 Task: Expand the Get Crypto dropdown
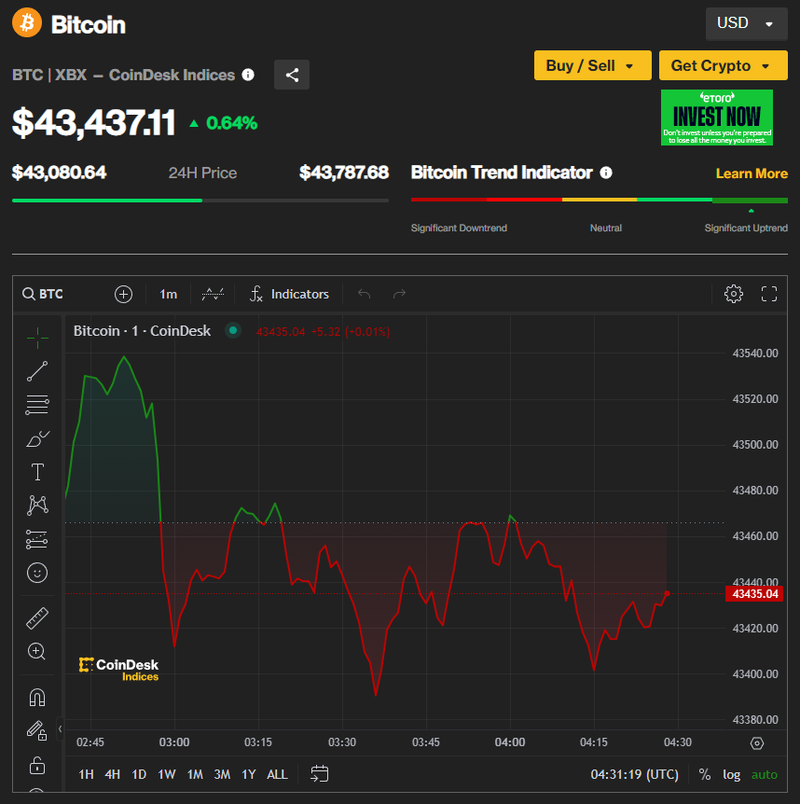tap(723, 66)
